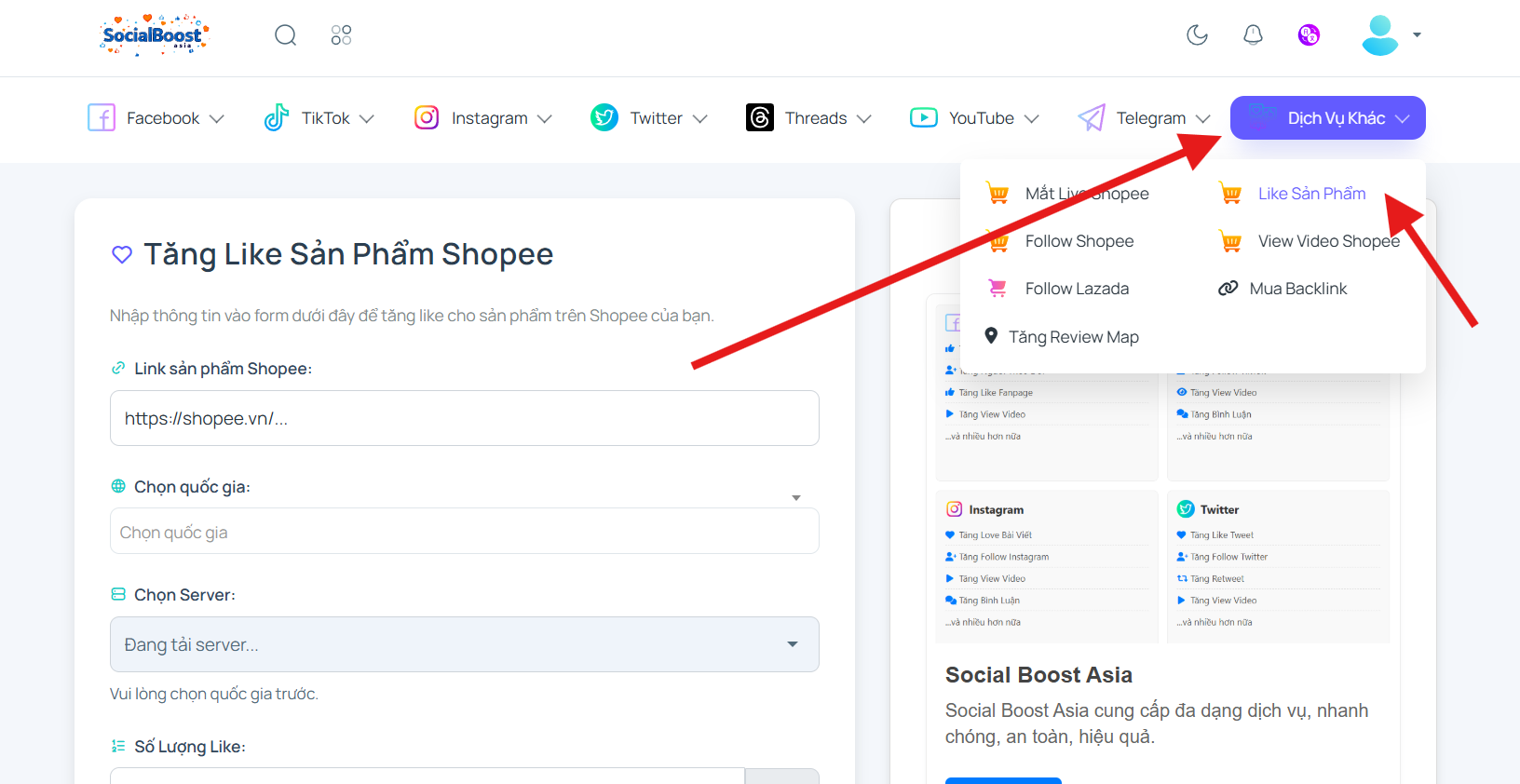Expand the Threads menu chevron
This screenshot has width=1520, height=784.
[x=864, y=119]
